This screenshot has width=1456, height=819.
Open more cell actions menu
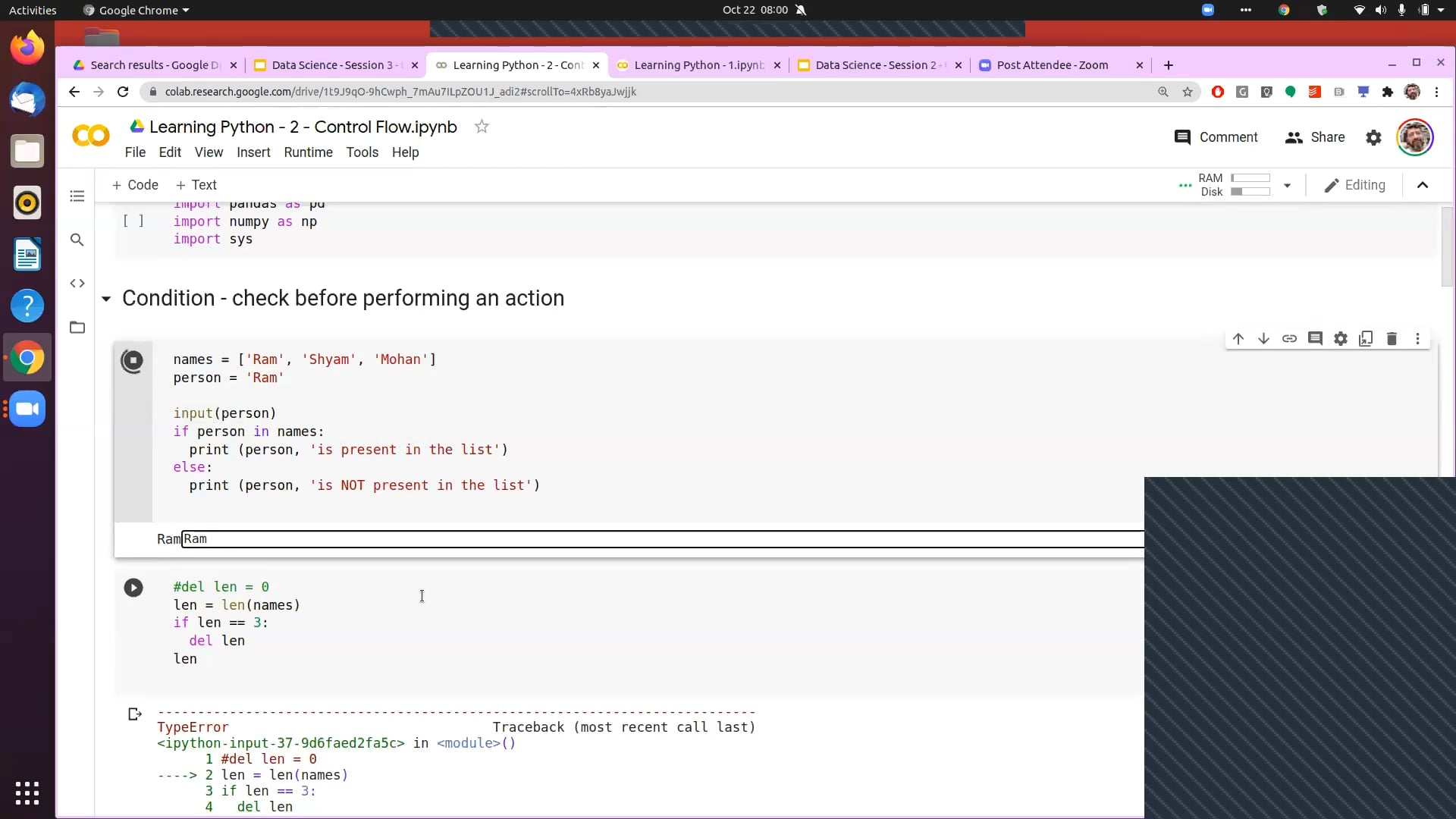1417,339
